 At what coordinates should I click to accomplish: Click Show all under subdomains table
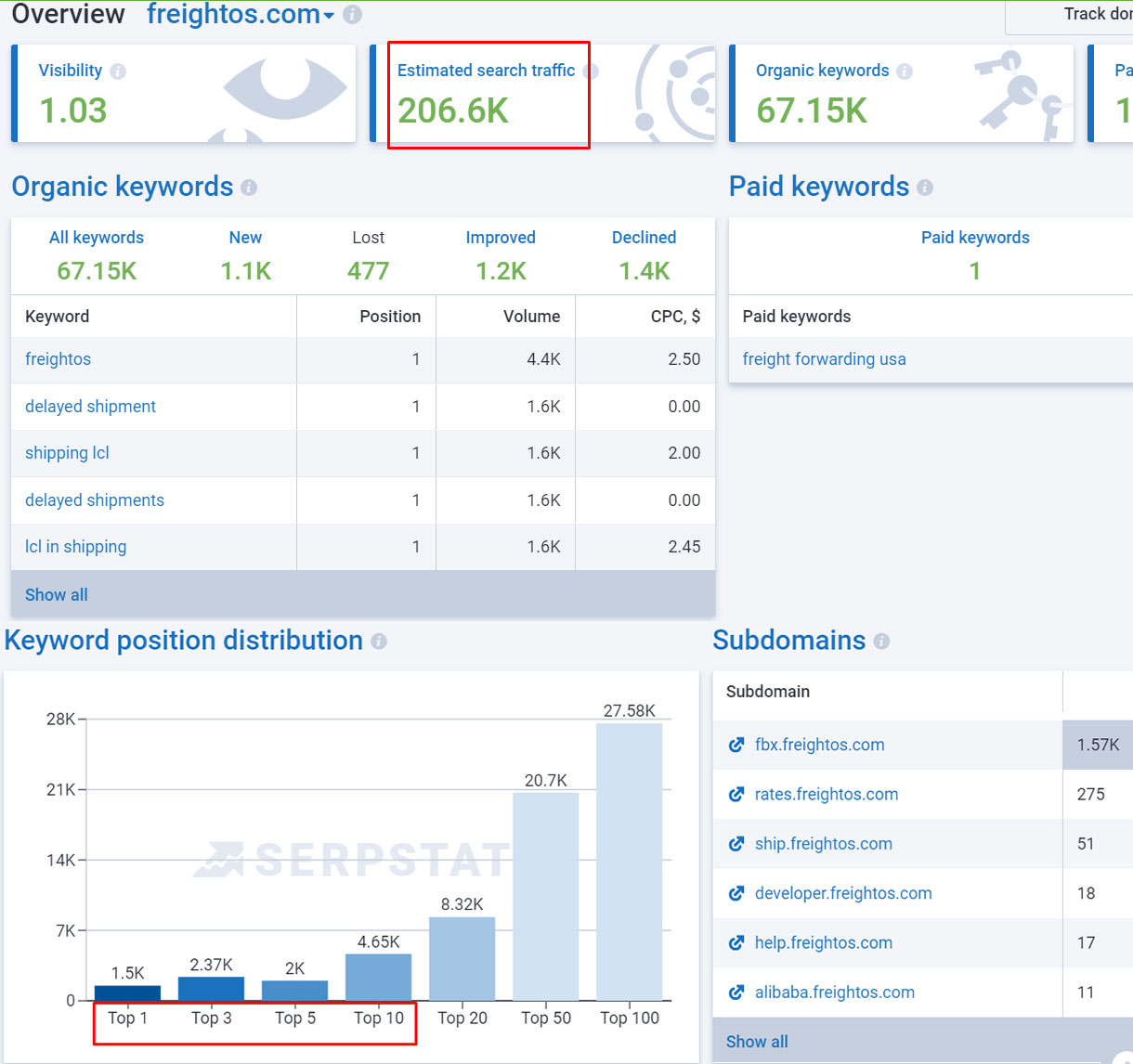pos(757,1042)
